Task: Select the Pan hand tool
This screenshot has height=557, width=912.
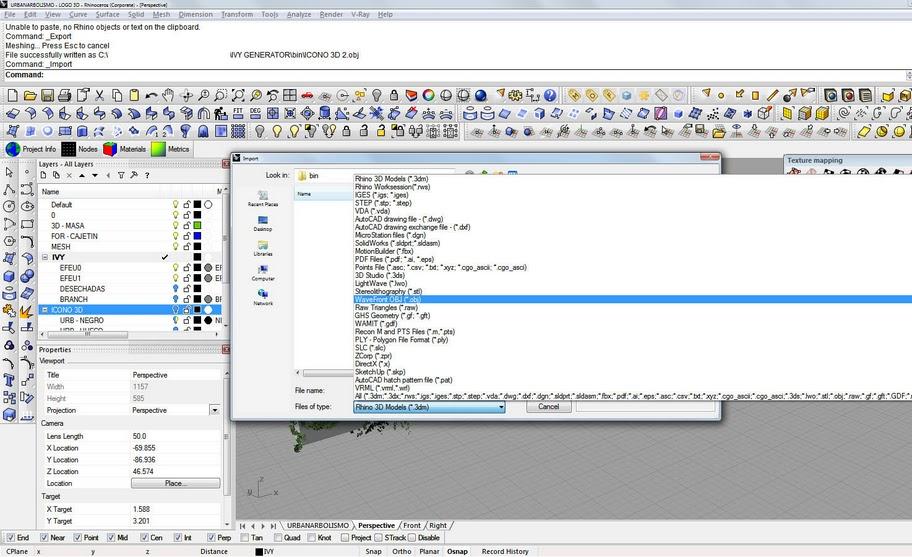Action: click(x=168, y=95)
